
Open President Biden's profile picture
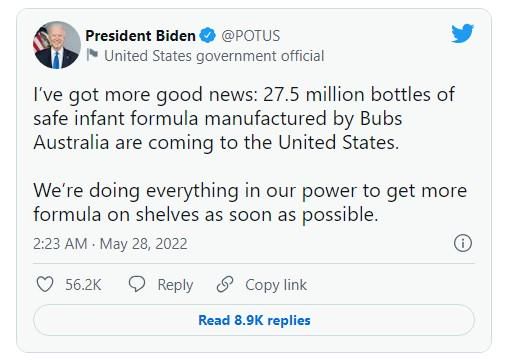(x=57, y=45)
